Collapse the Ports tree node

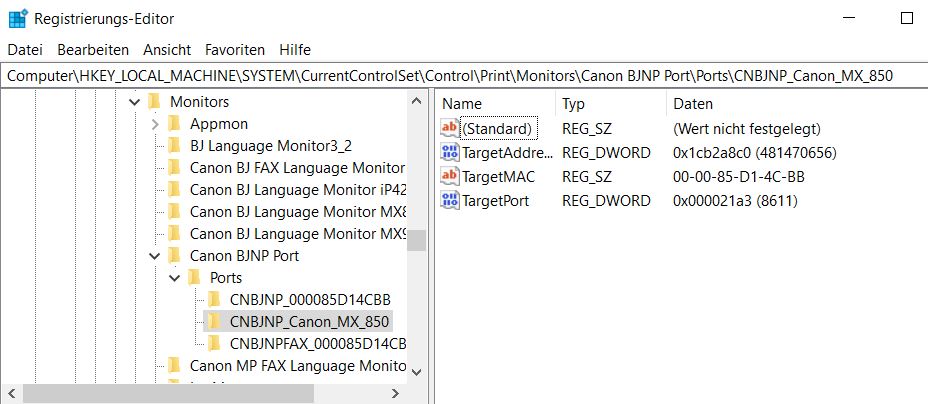[175, 278]
